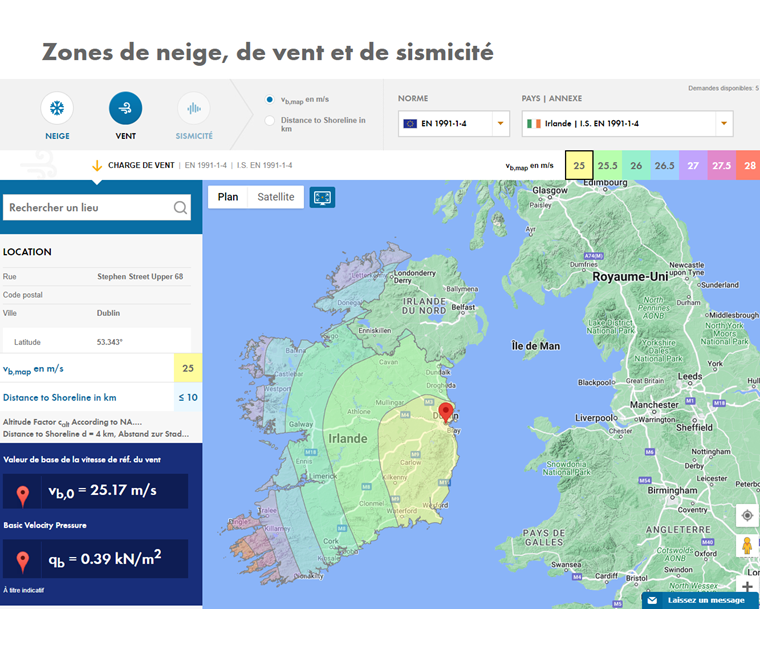Click the VENT label
Image resolution: width=760 pixels, height=648 pixels.
pyautogui.click(x=126, y=136)
